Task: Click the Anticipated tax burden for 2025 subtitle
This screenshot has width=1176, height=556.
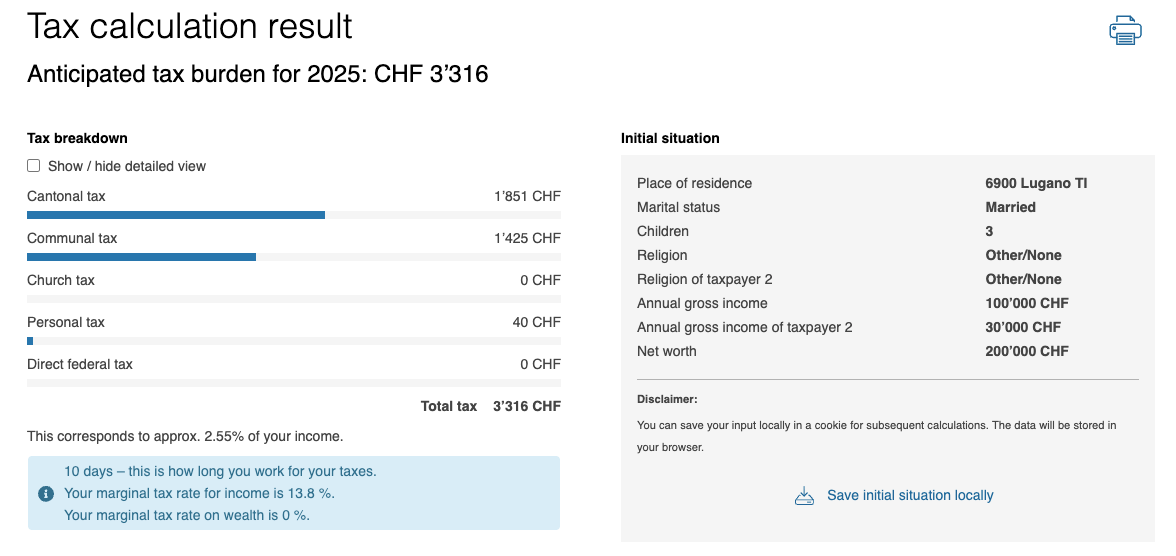Action: click(257, 74)
